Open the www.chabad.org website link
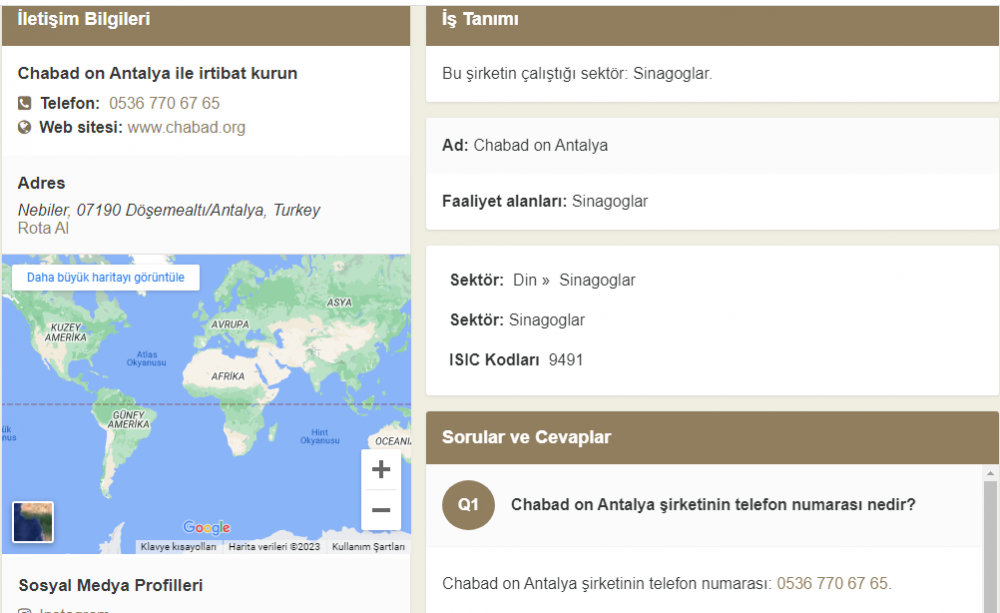This screenshot has height=613, width=1000. point(186,128)
